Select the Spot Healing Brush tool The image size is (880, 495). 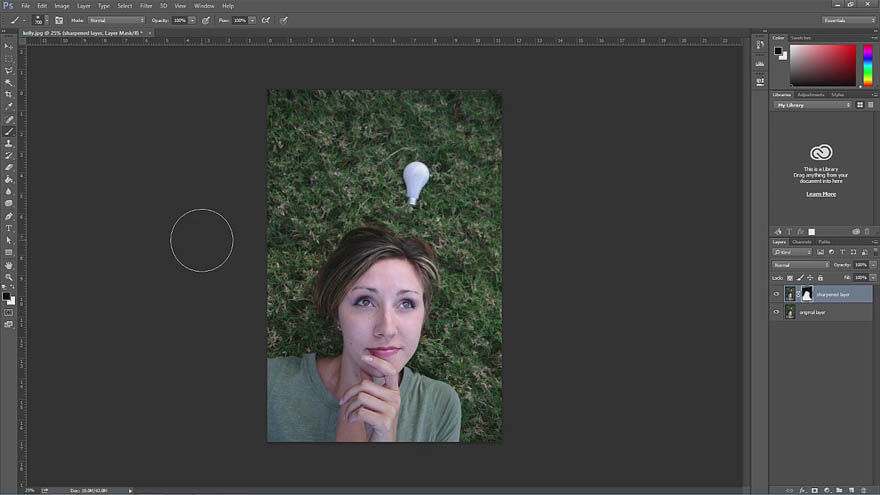tap(8, 119)
